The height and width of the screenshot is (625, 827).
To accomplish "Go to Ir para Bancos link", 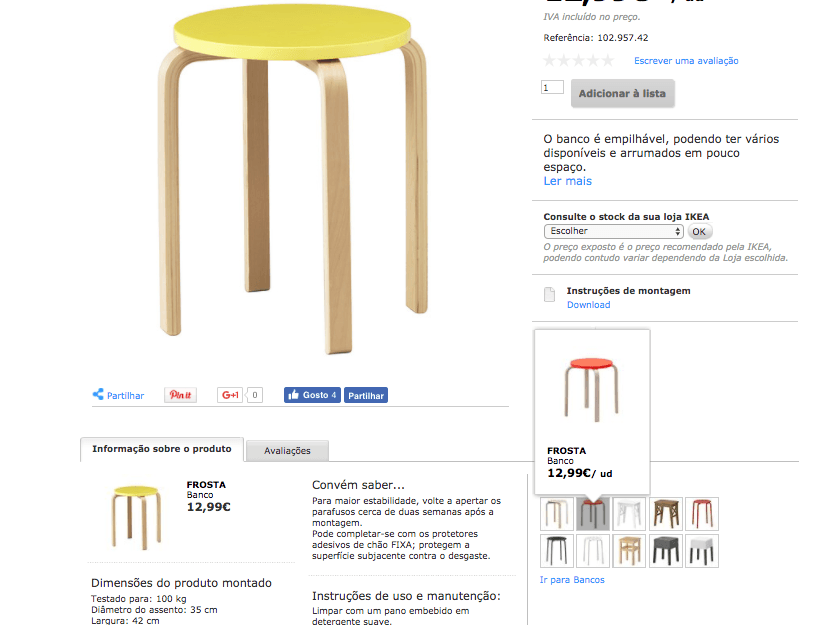I will [572, 580].
